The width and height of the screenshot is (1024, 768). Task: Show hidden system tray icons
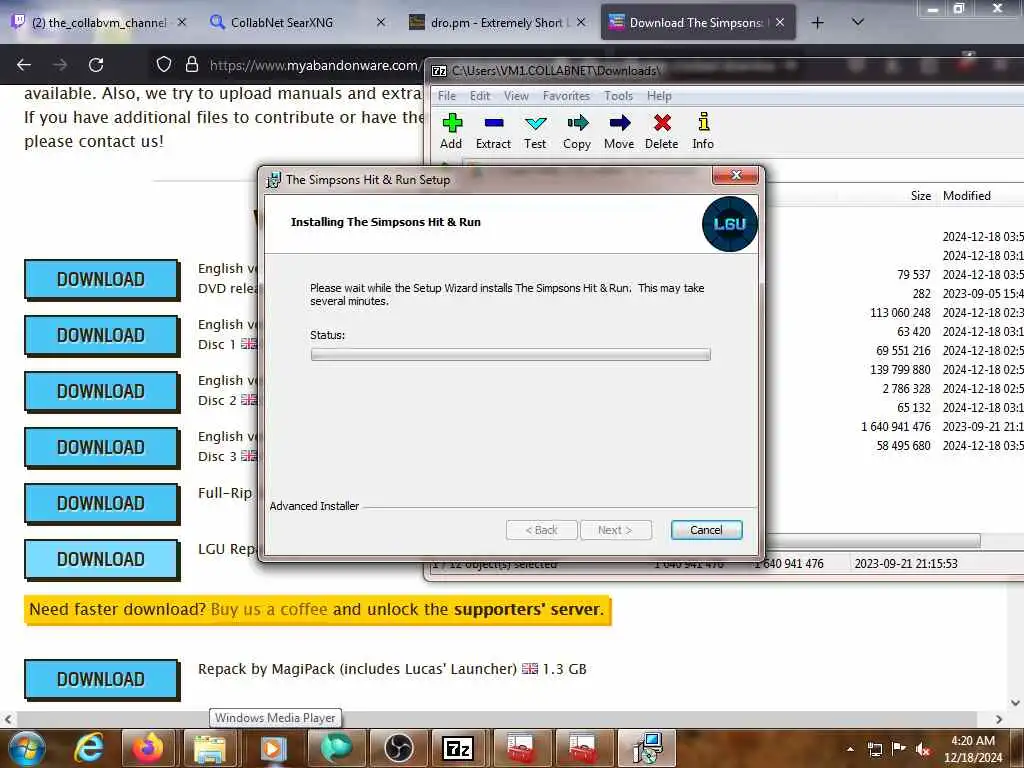pyautogui.click(x=850, y=749)
